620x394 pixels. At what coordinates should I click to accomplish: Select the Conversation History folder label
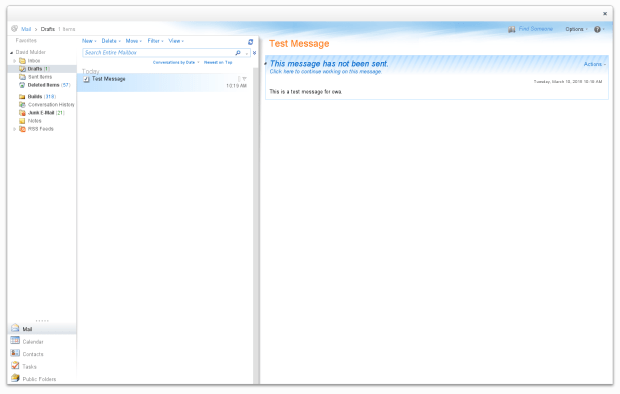pyautogui.click(x=51, y=105)
